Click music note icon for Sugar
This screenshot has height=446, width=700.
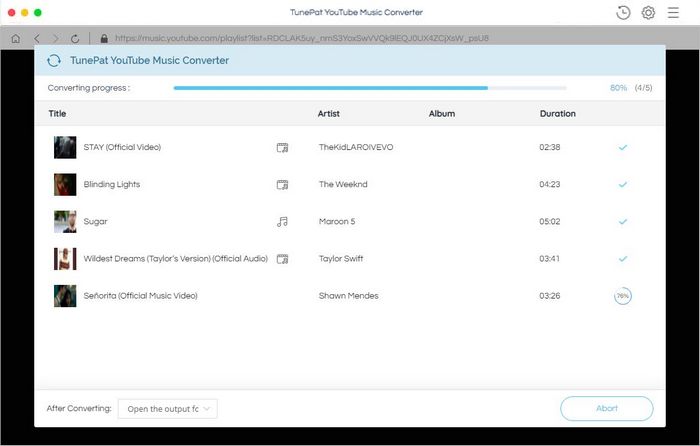(282, 221)
